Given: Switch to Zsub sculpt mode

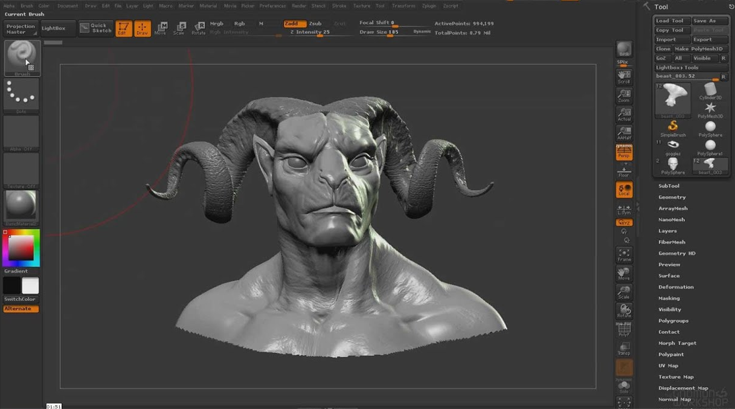Looking at the screenshot, I should point(315,24).
